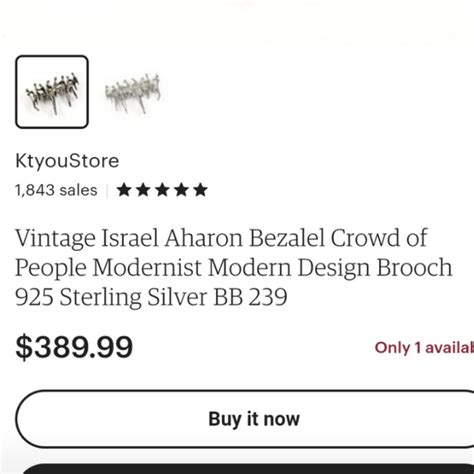Click 'Aharon Bezalel' in the product title

[245, 238]
